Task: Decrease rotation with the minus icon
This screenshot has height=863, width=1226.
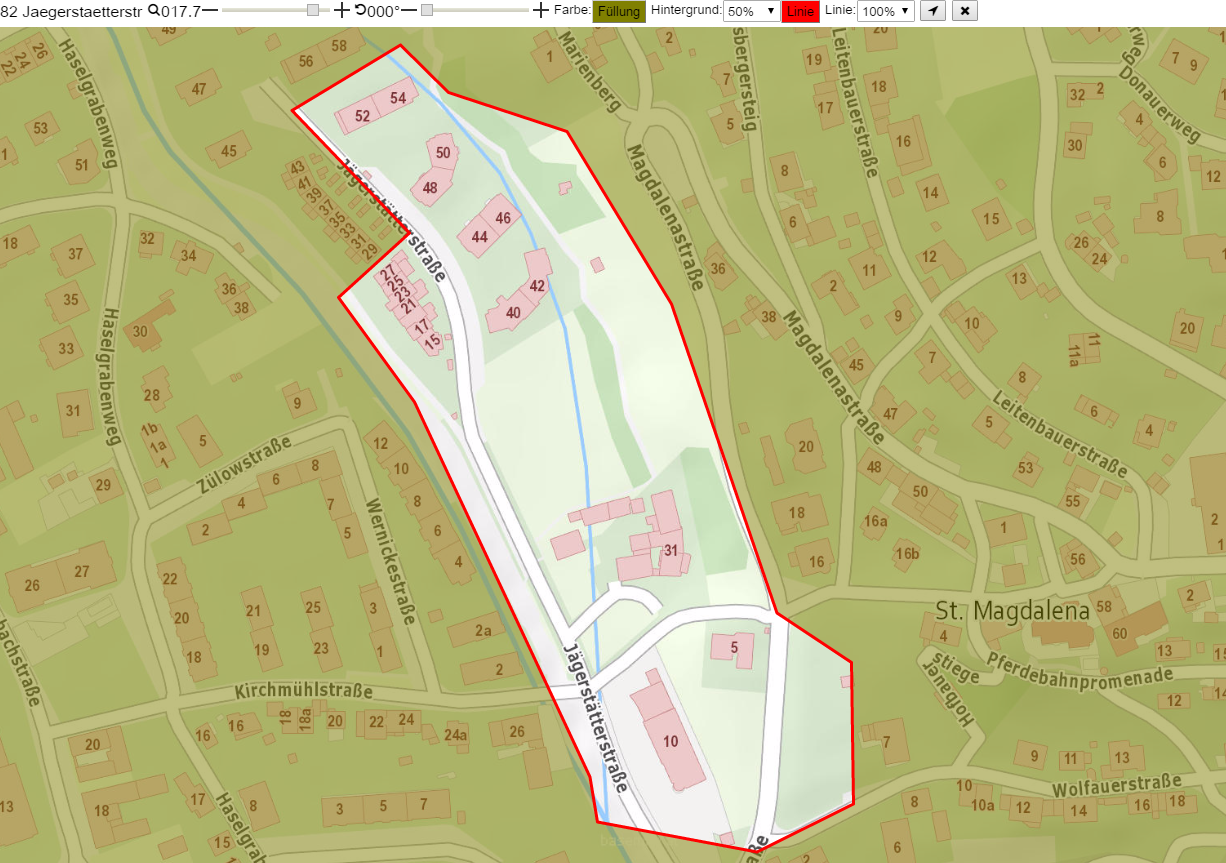Action: (409, 11)
